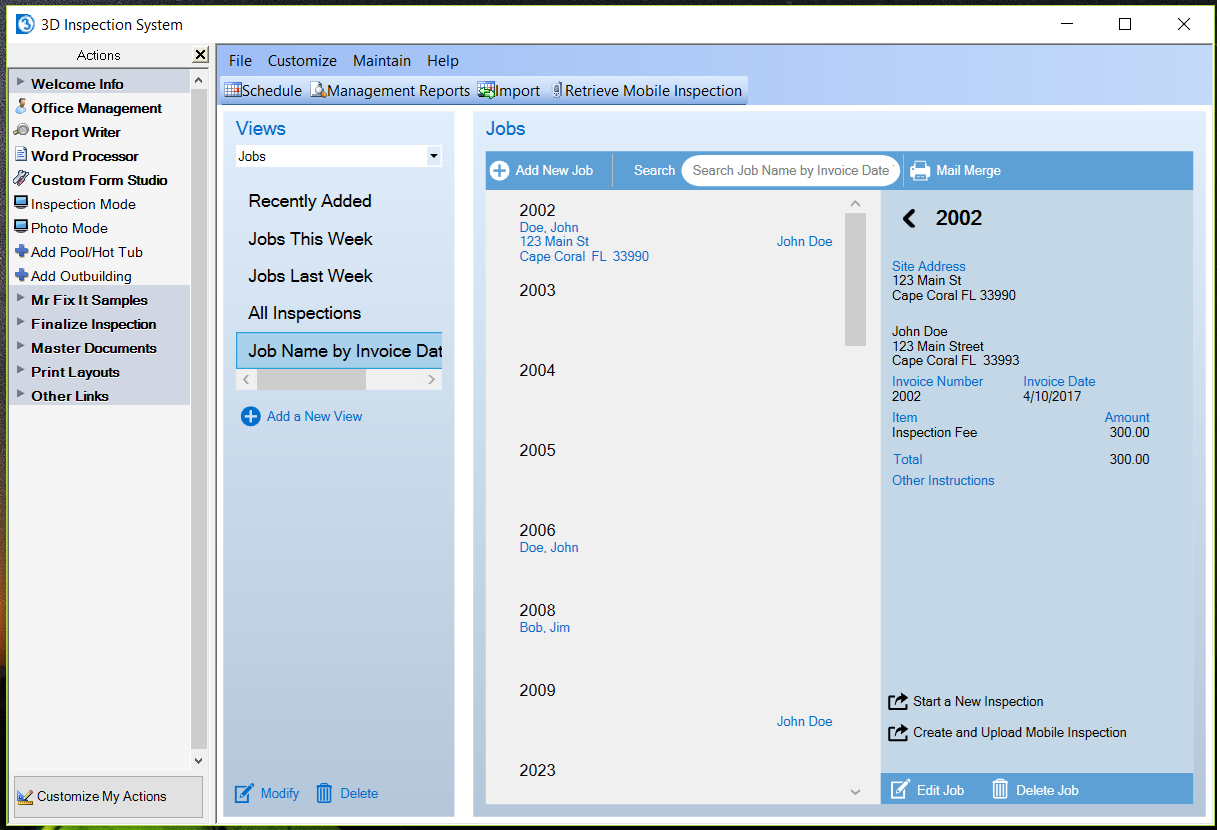Click the Retrieve Mobile Inspection phone icon
1220x830 pixels.
tap(557, 90)
